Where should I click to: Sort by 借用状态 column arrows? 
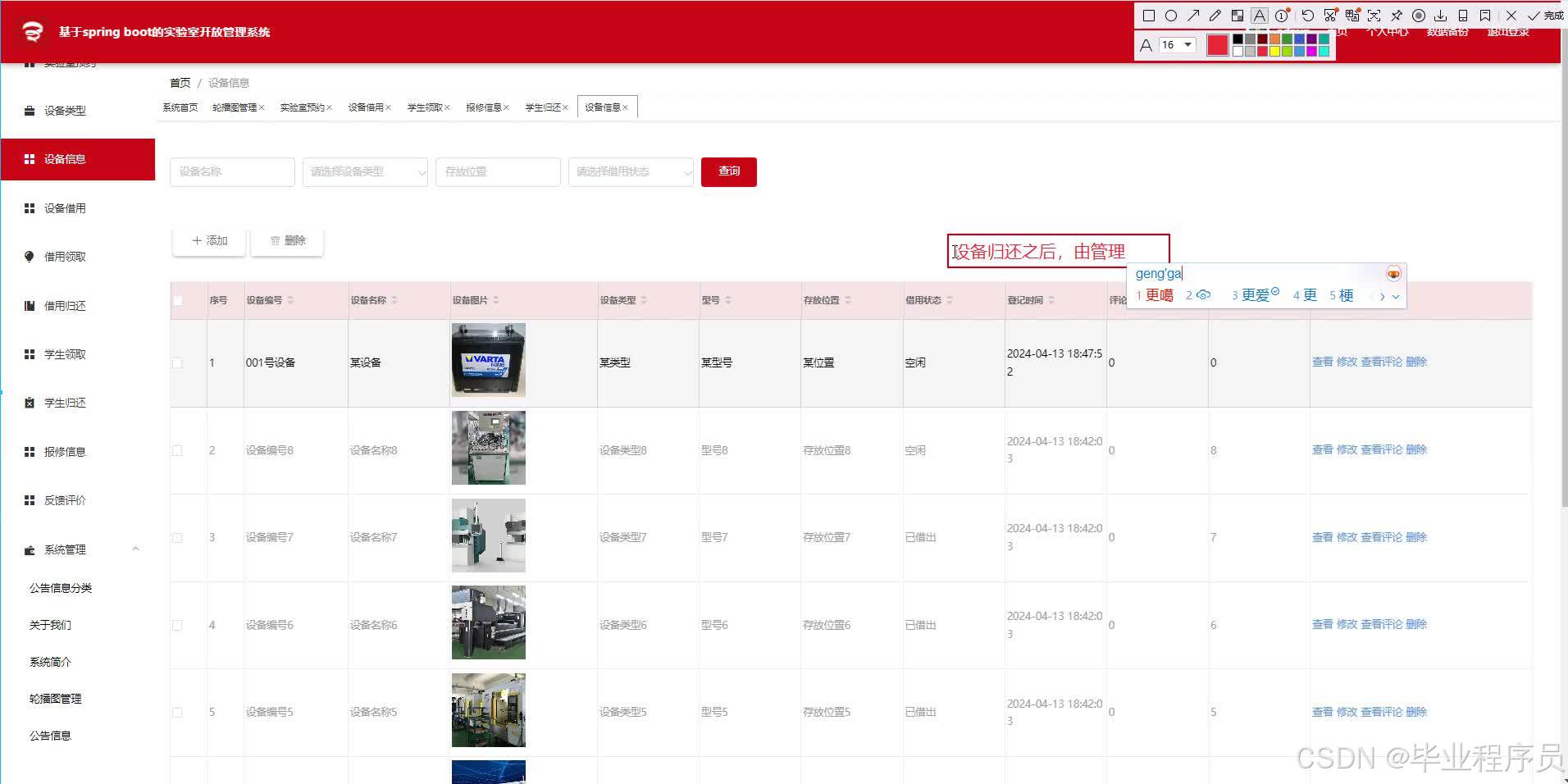[950, 300]
